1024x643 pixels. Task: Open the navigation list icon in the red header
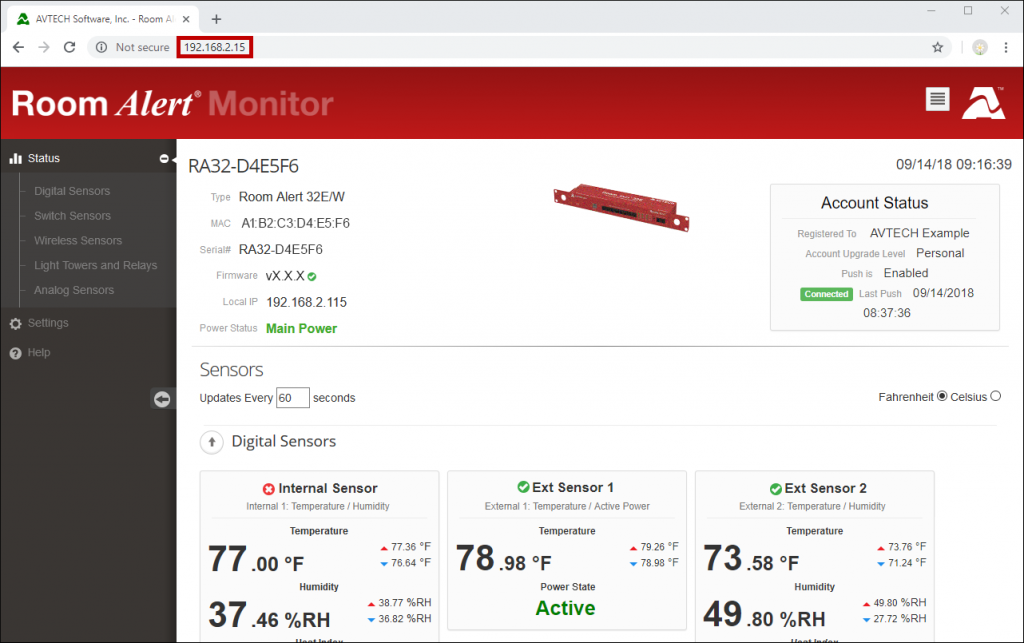[x=937, y=100]
